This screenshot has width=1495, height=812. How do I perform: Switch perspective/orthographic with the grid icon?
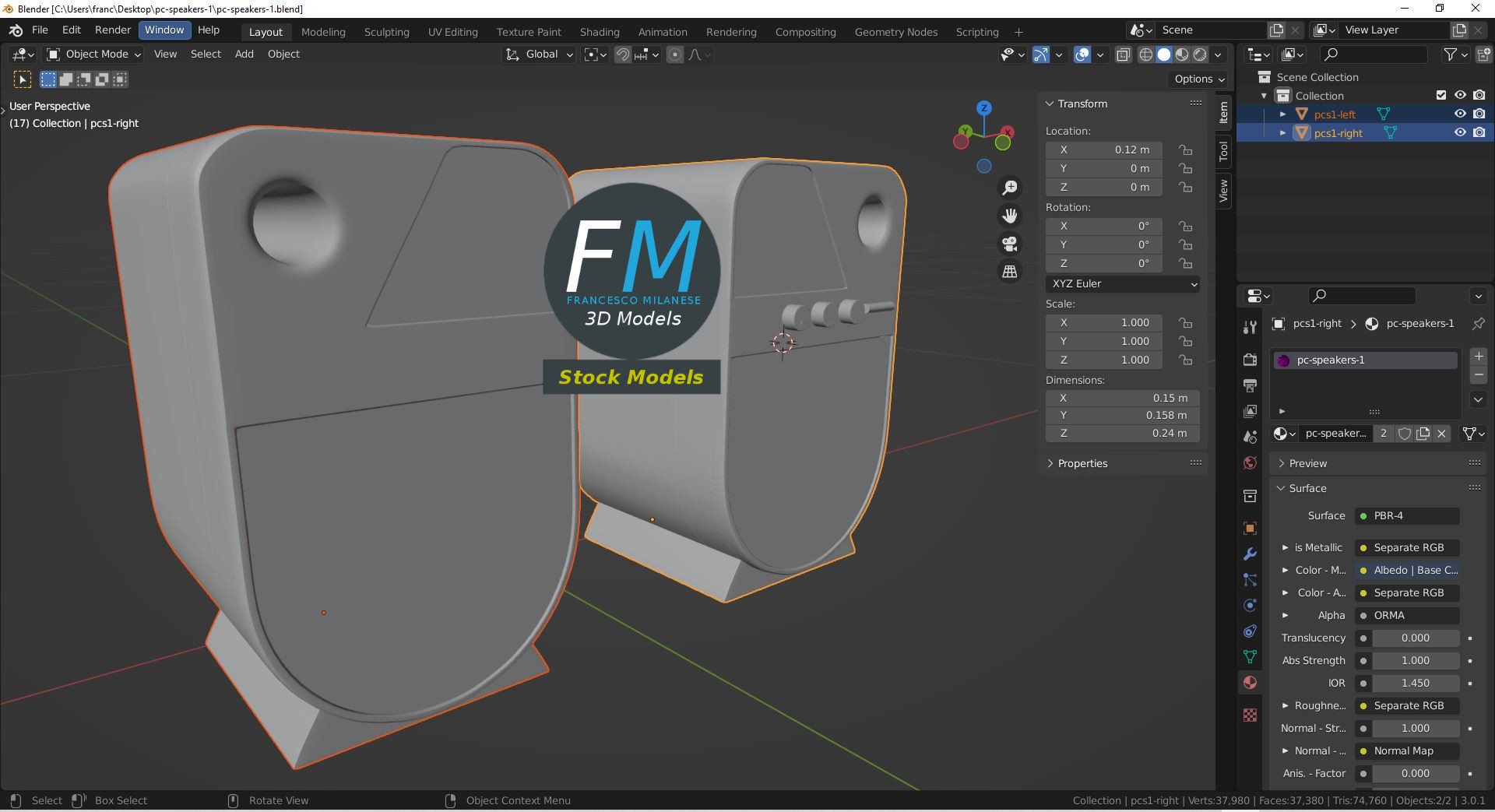(1010, 272)
